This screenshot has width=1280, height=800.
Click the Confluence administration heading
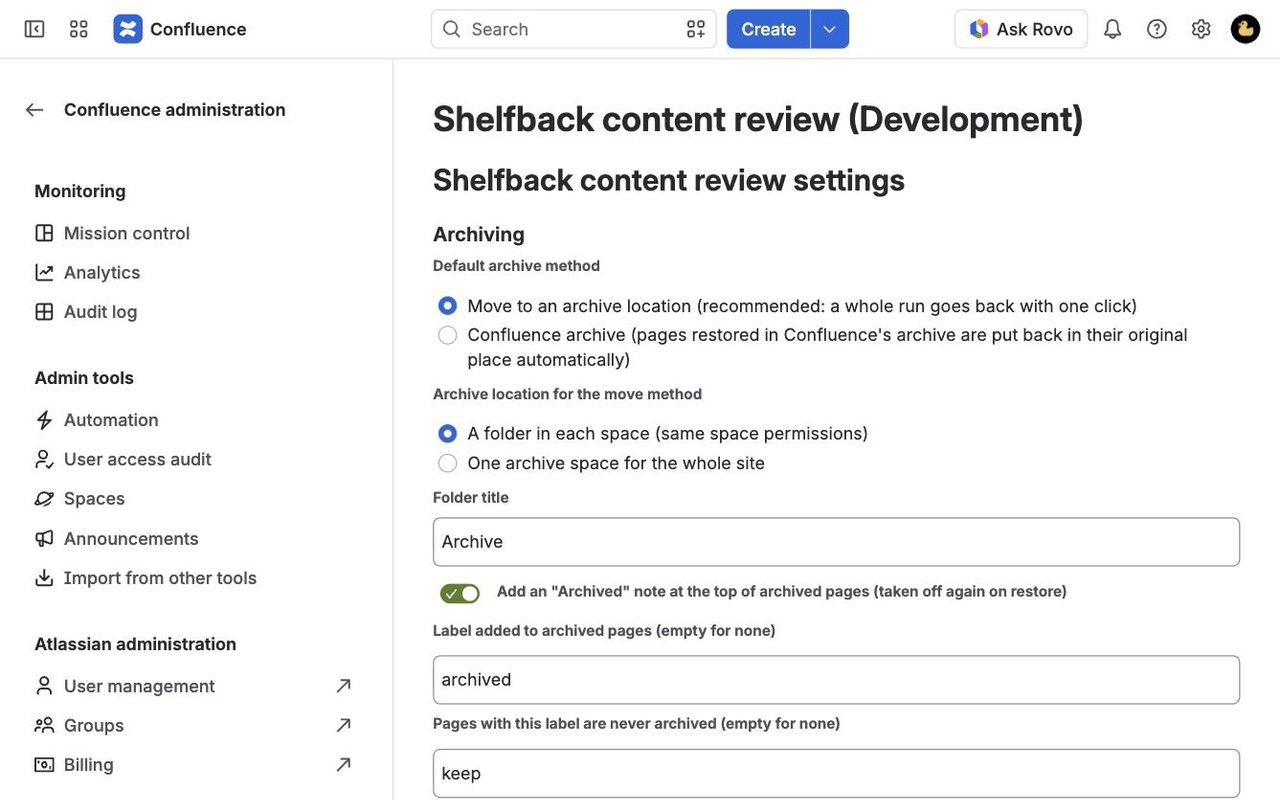(x=175, y=110)
